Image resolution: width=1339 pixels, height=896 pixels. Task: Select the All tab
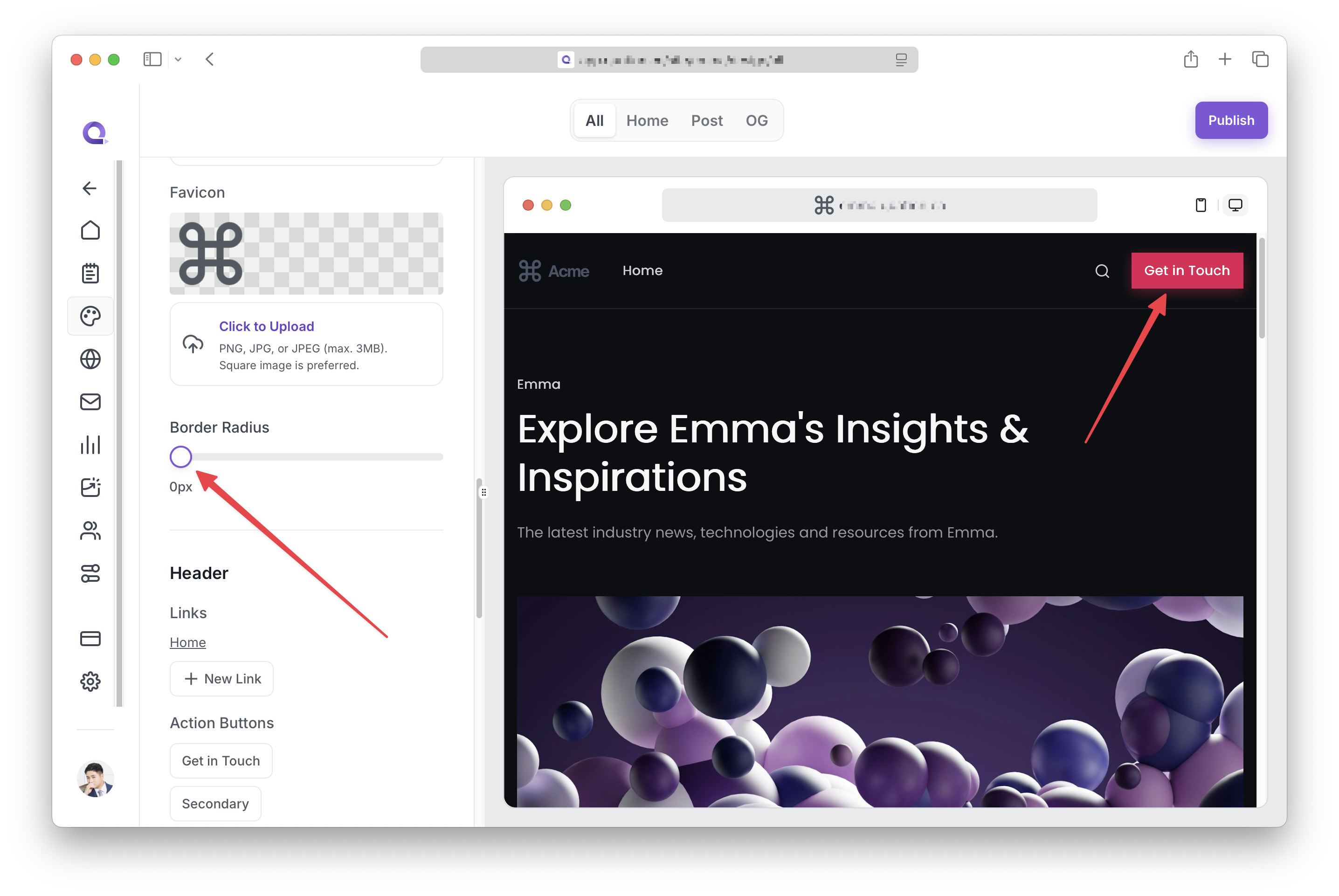click(594, 121)
